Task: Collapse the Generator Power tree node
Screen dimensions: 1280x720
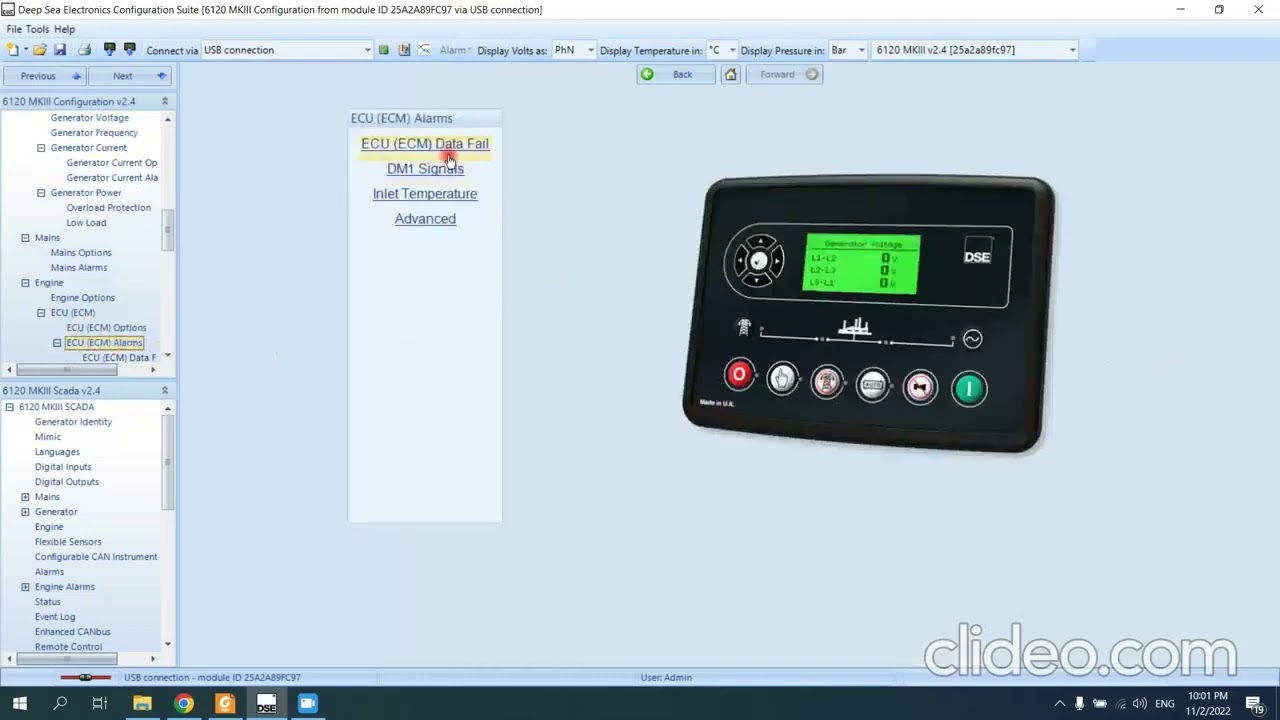Action: [41, 193]
